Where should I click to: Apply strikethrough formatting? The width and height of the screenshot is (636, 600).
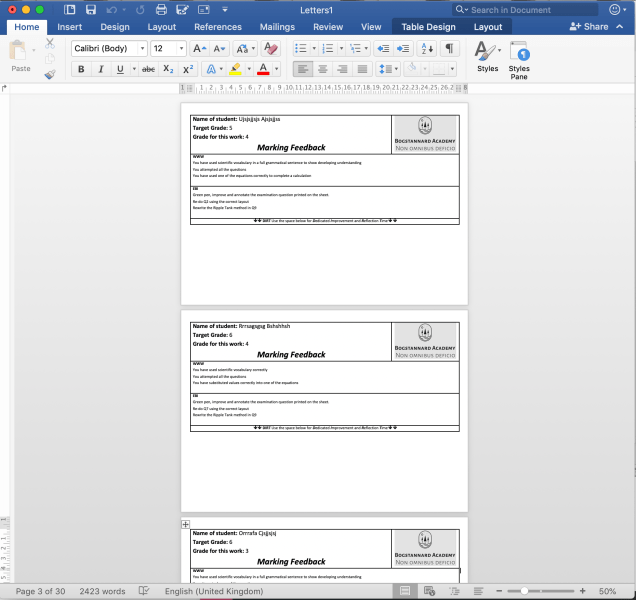pos(148,69)
